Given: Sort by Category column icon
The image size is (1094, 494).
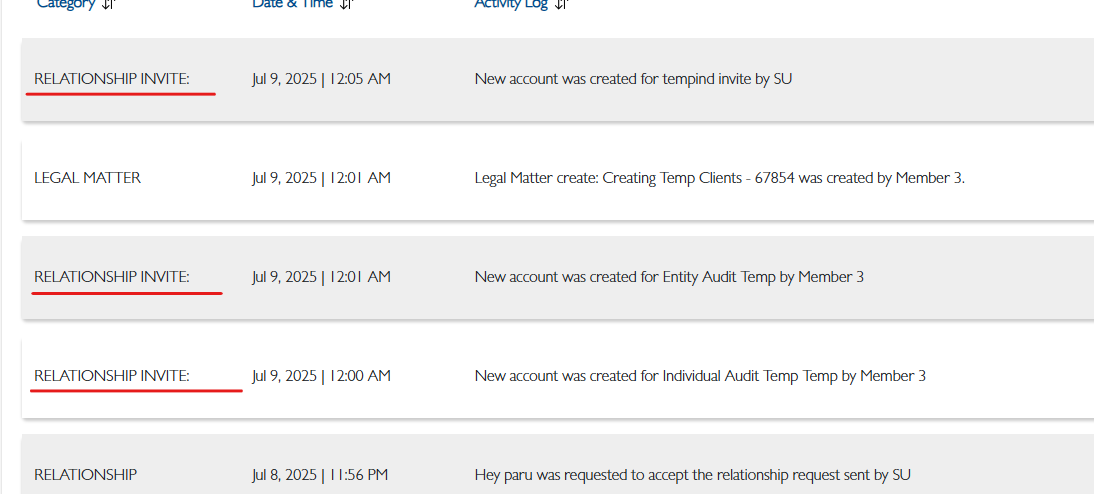Looking at the screenshot, I should click(x=108, y=3).
